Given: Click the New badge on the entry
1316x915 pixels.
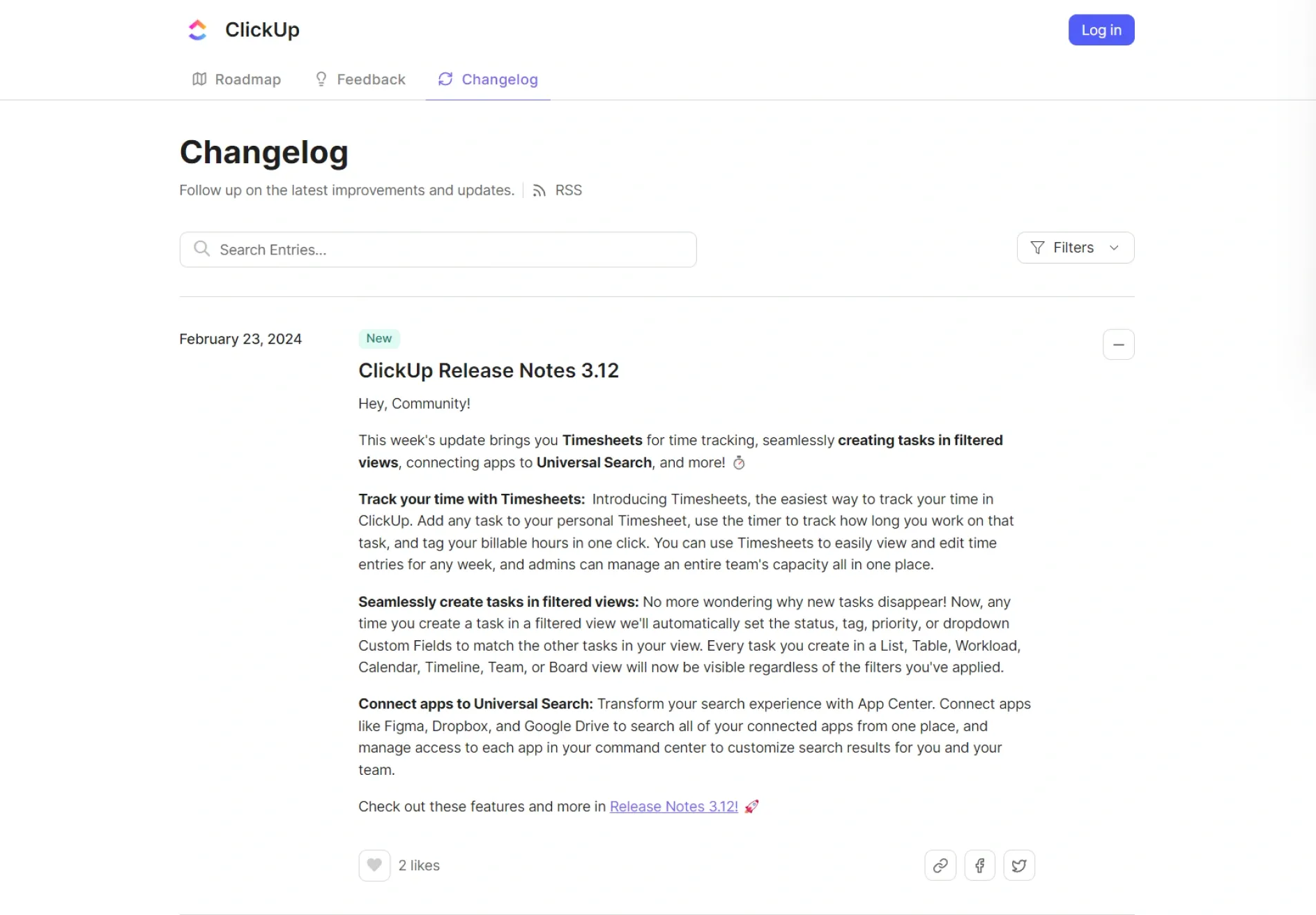Looking at the screenshot, I should click(x=378, y=338).
